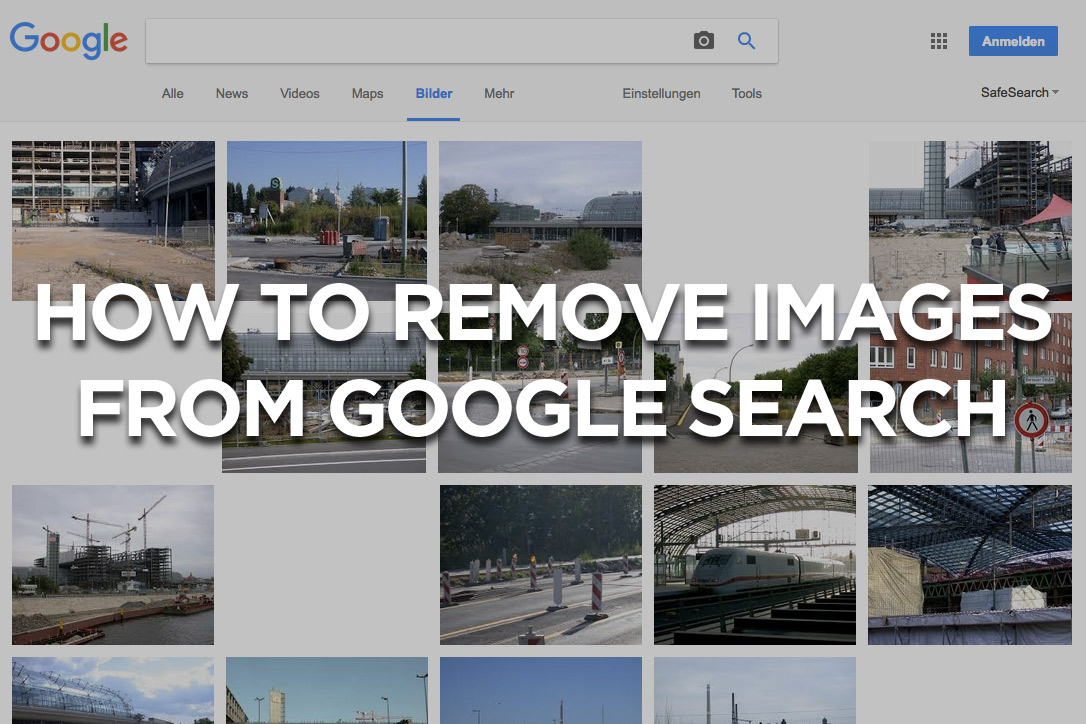Click the magnifying glass search icon
The image size is (1086, 724).
746,40
